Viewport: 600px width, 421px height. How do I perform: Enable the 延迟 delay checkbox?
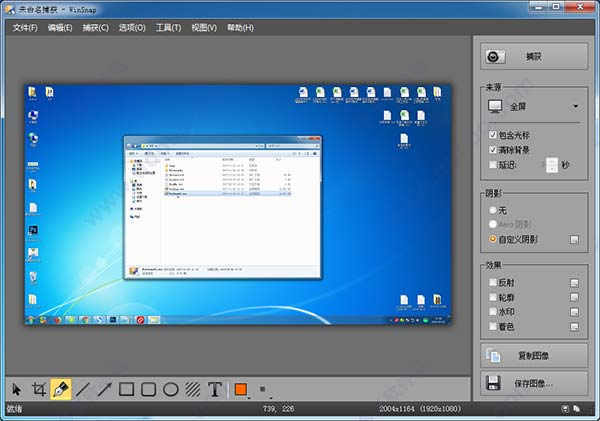pyautogui.click(x=493, y=165)
